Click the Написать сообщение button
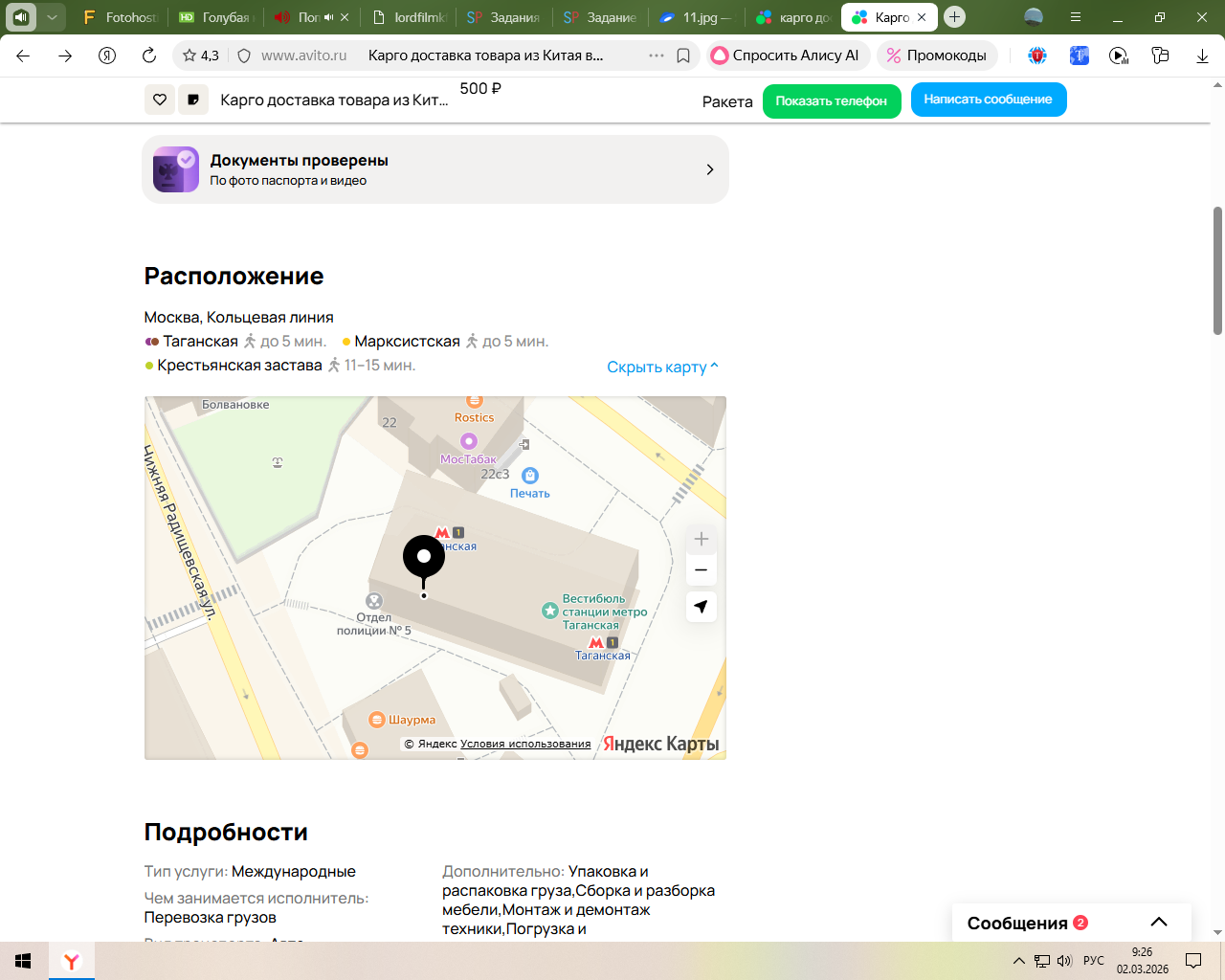Image resolution: width=1225 pixels, height=980 pixels. pos(988,100)
